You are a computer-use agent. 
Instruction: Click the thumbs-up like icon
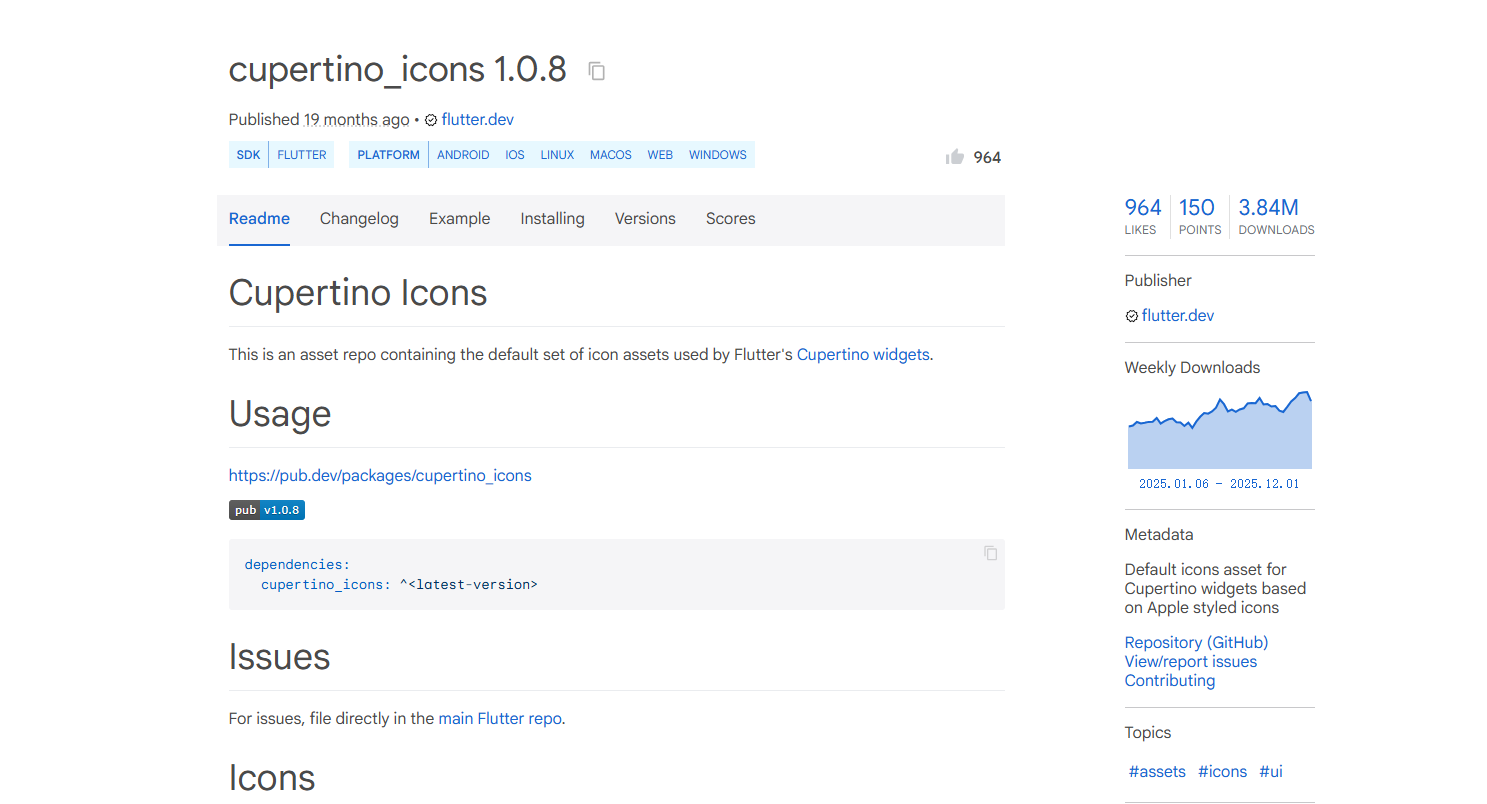click(955, 157)
